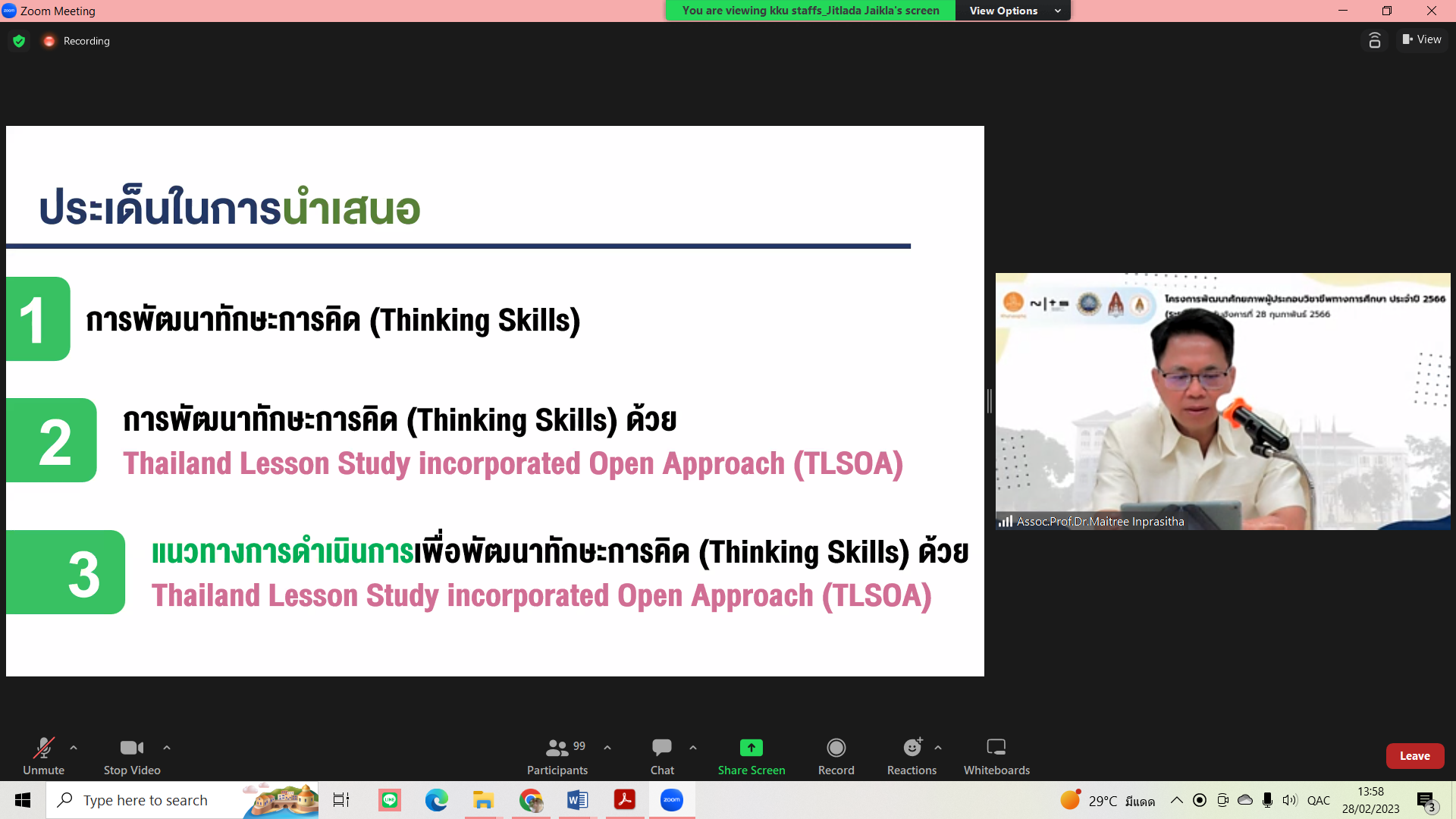Open the View Options dropdown
Screen dimensions: 1456x819
coord(1013,11)
